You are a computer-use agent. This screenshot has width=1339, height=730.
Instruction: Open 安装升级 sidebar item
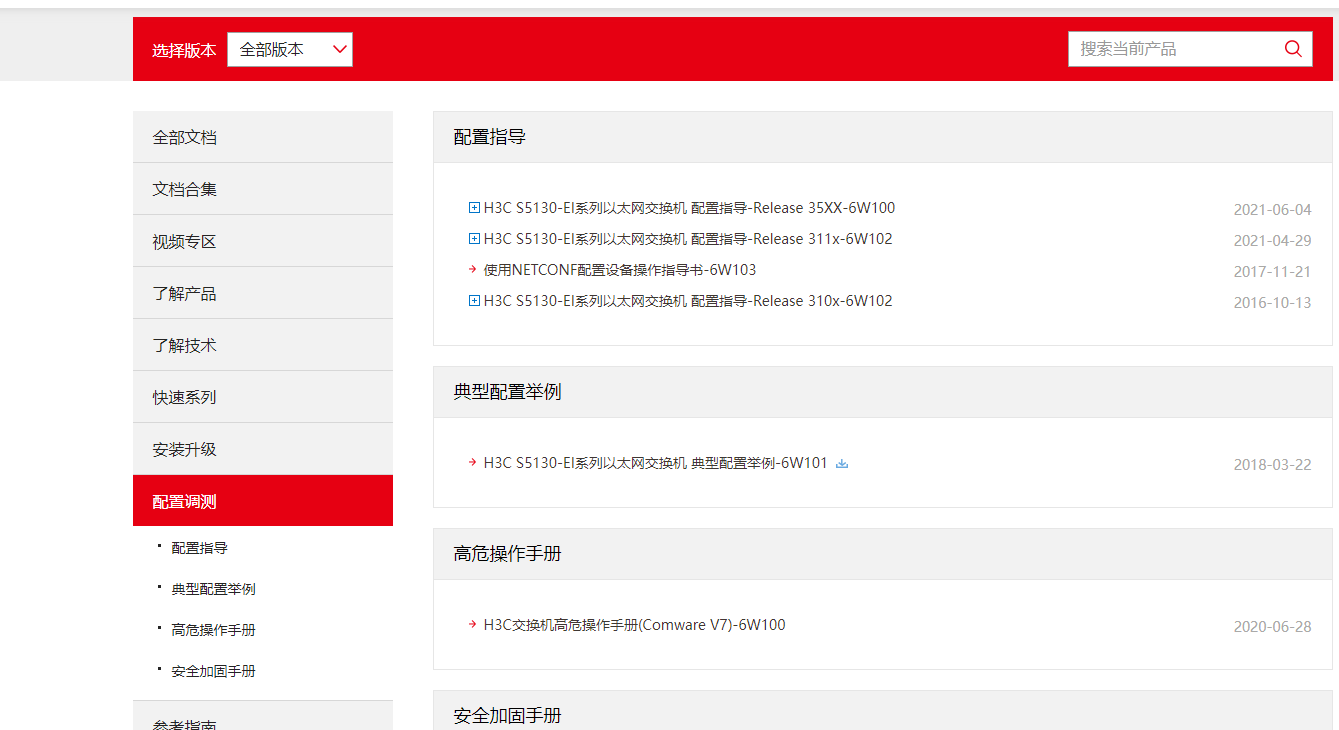coord(263,449)
